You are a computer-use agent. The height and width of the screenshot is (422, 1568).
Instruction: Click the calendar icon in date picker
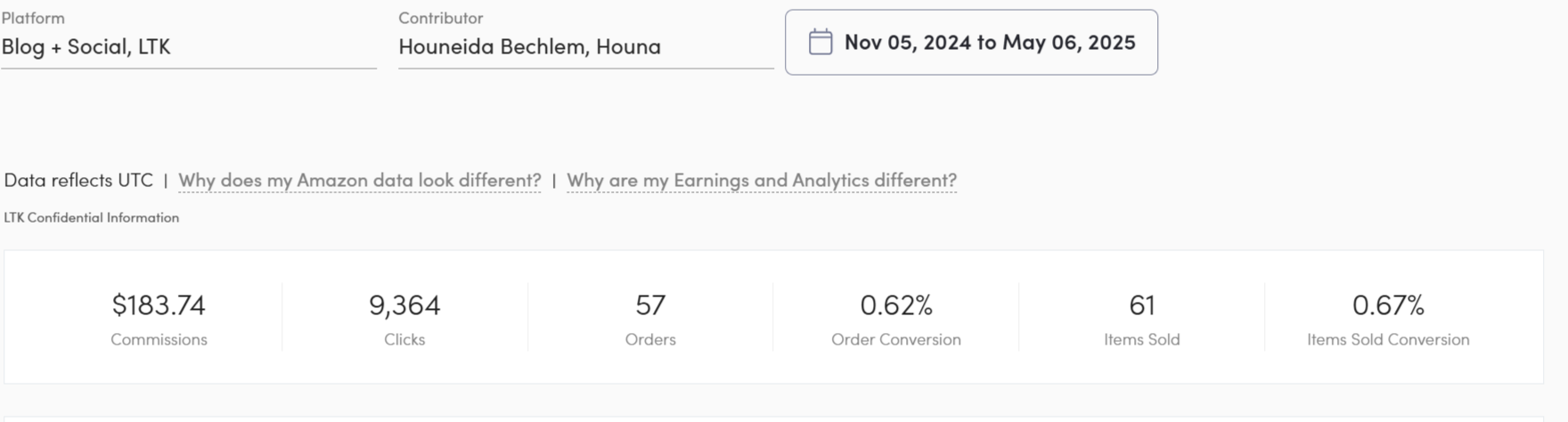tap(820, 42)
